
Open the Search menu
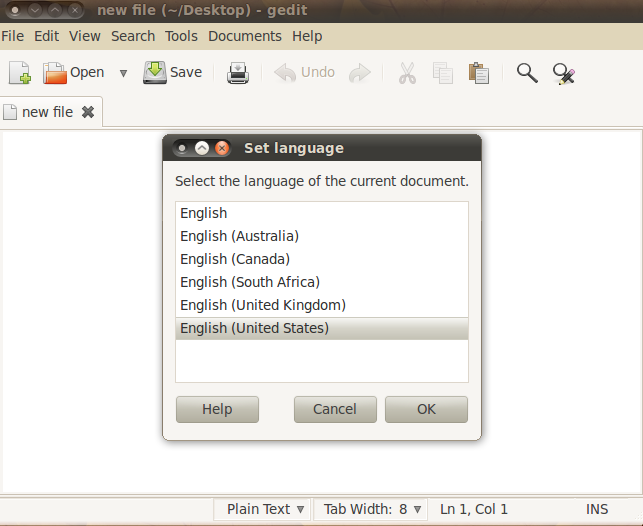click(133, 36)
